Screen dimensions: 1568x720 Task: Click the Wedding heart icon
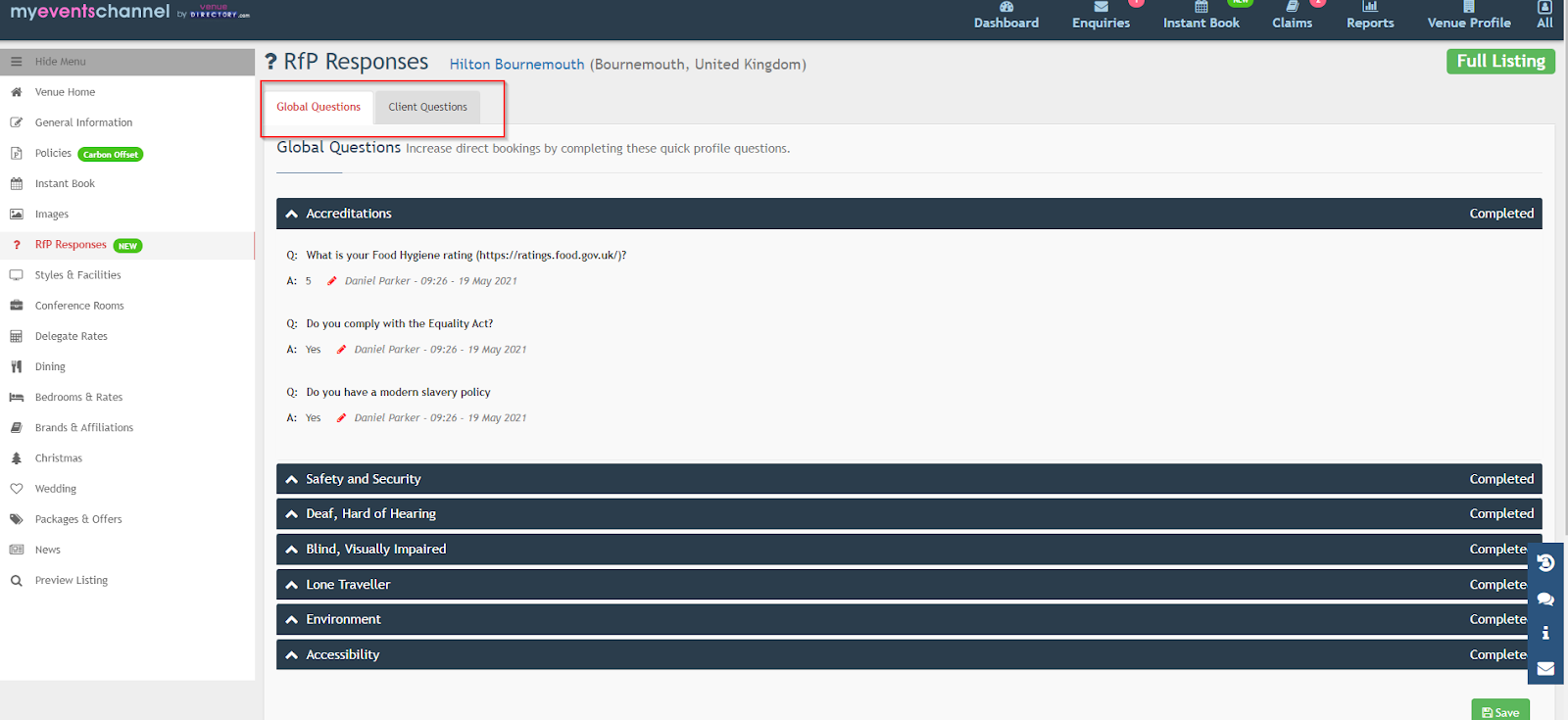17,488
